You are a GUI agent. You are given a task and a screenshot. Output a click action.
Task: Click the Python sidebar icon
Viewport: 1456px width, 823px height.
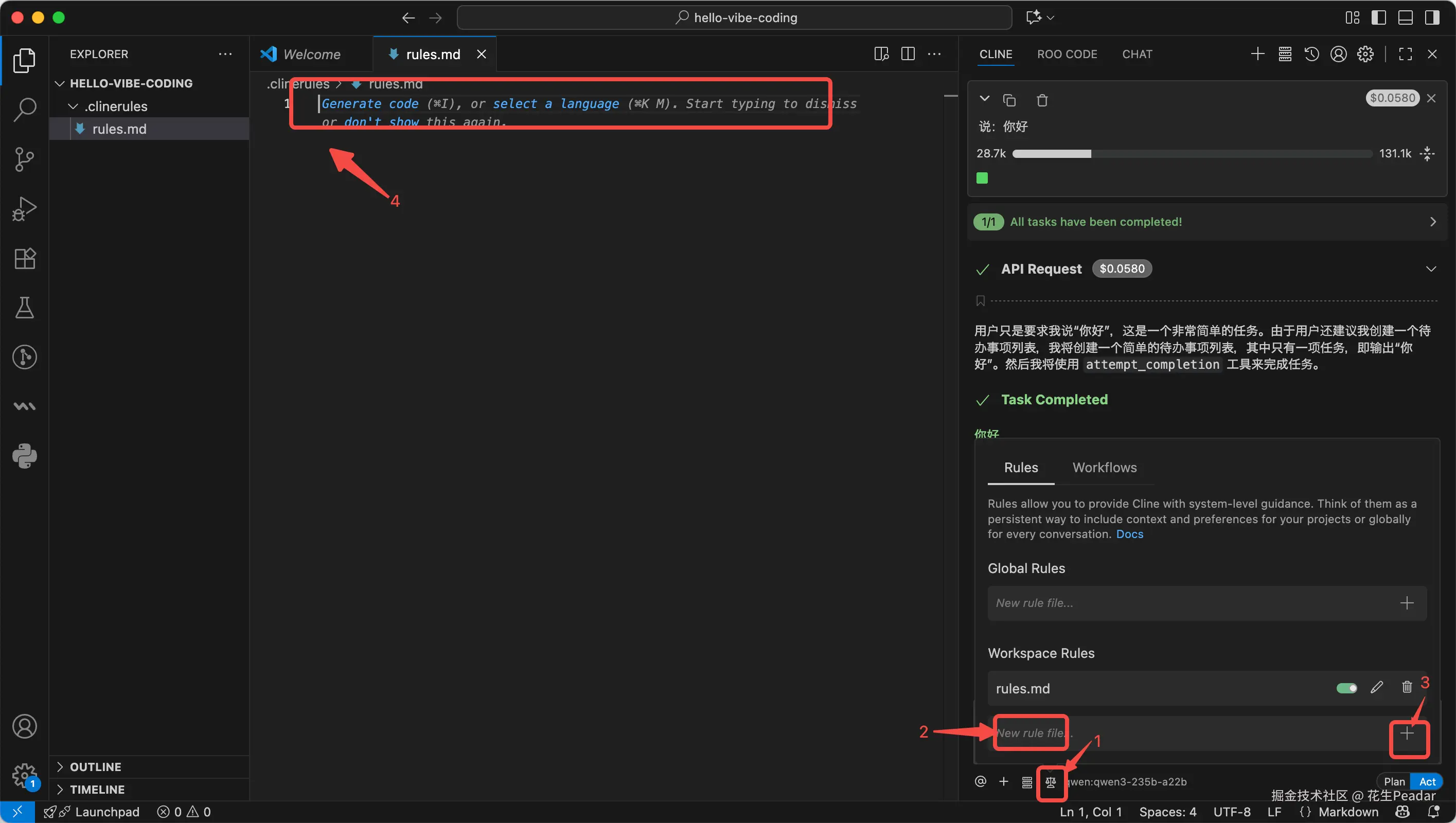[x=24, y=456]
